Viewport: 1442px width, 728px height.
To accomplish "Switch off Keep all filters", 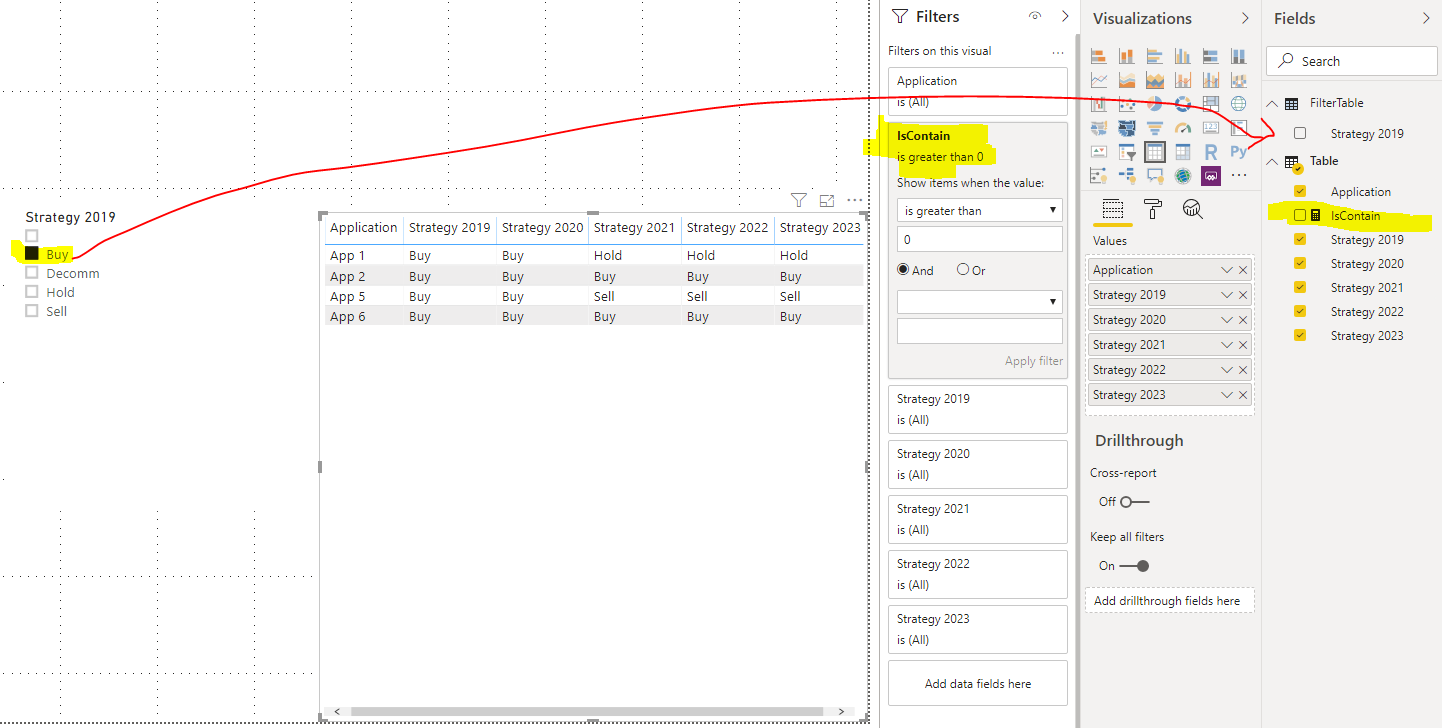I will click(x=1135, y=566).
